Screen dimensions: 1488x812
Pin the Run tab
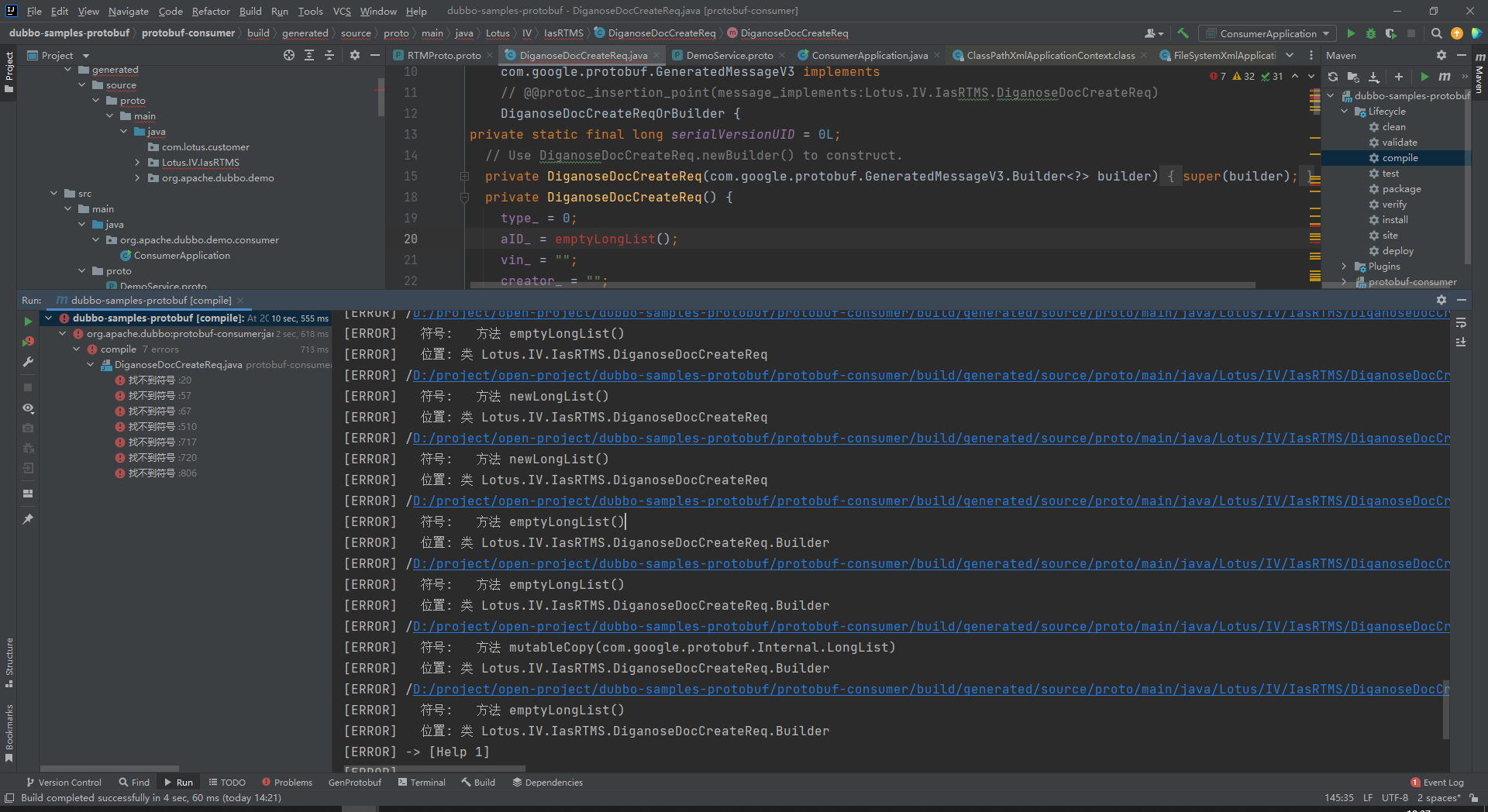coord(28,519)
